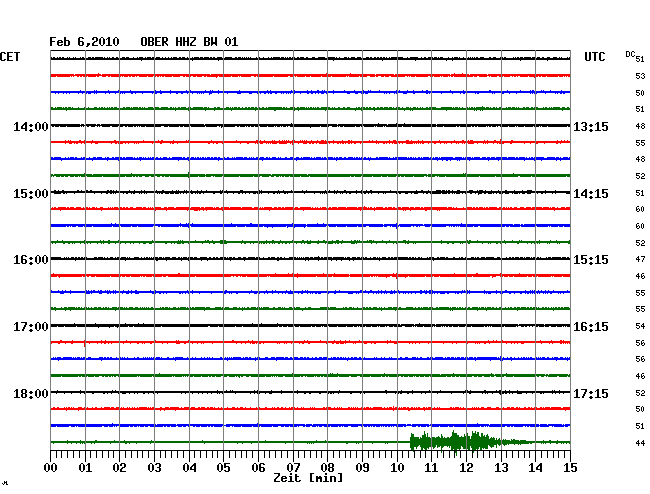Click the 14 minute axis tick label
The height and width of the screenshot is (494, 650).
click(x=535, y=467)
